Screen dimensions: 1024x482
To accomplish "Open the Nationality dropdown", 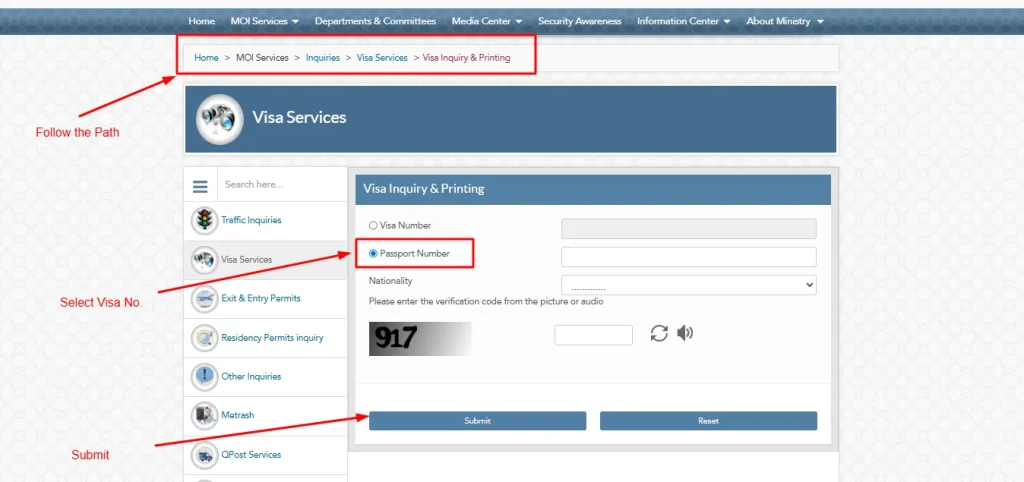I will coord(688,285).
